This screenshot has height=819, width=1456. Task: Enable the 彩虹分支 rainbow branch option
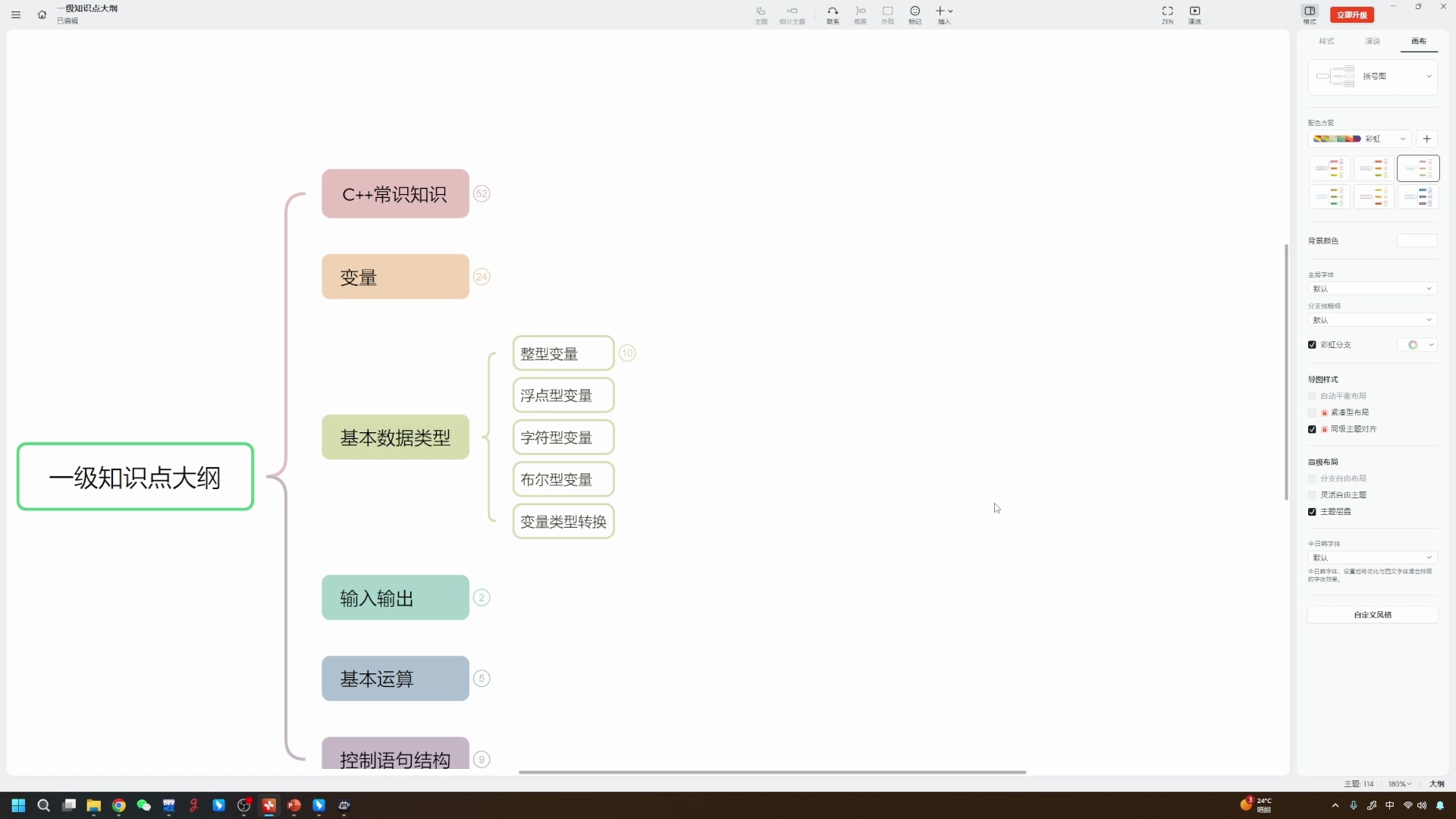[x=1313, y=345]
